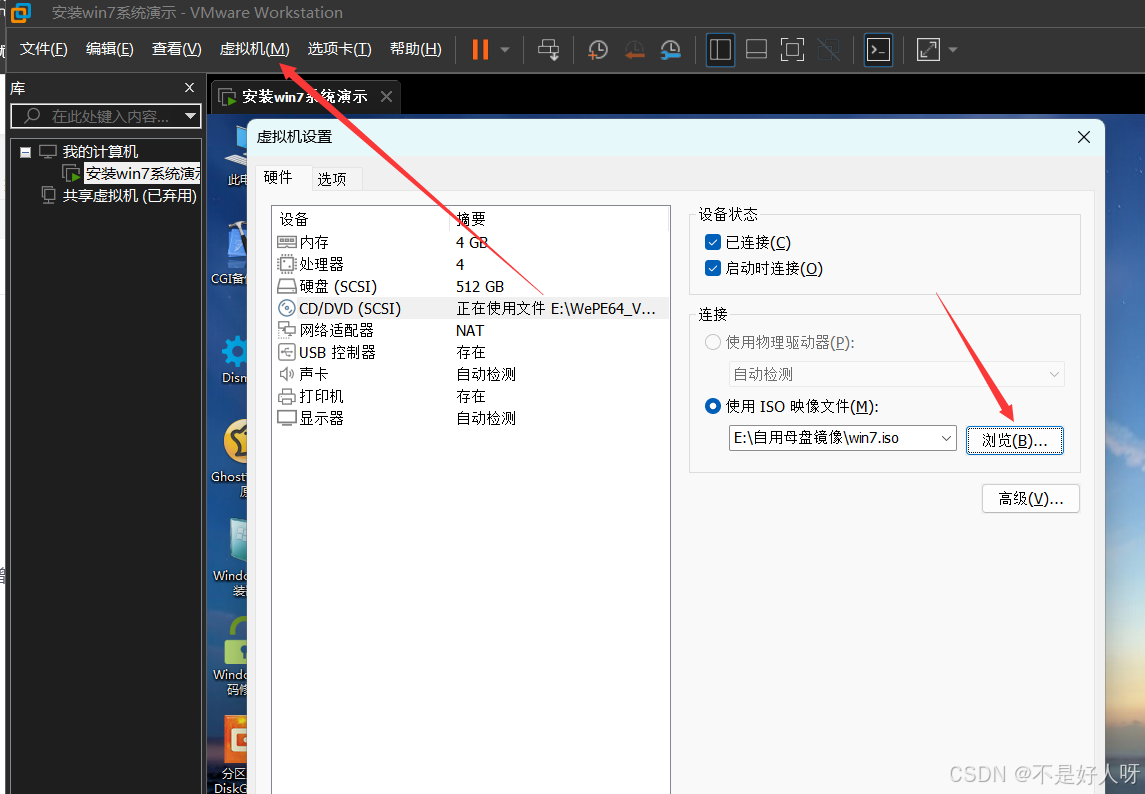Viewport: 1145px width, 794px height.
Task: Open the 文件(F) menu
Action: (x=43, y=49)
